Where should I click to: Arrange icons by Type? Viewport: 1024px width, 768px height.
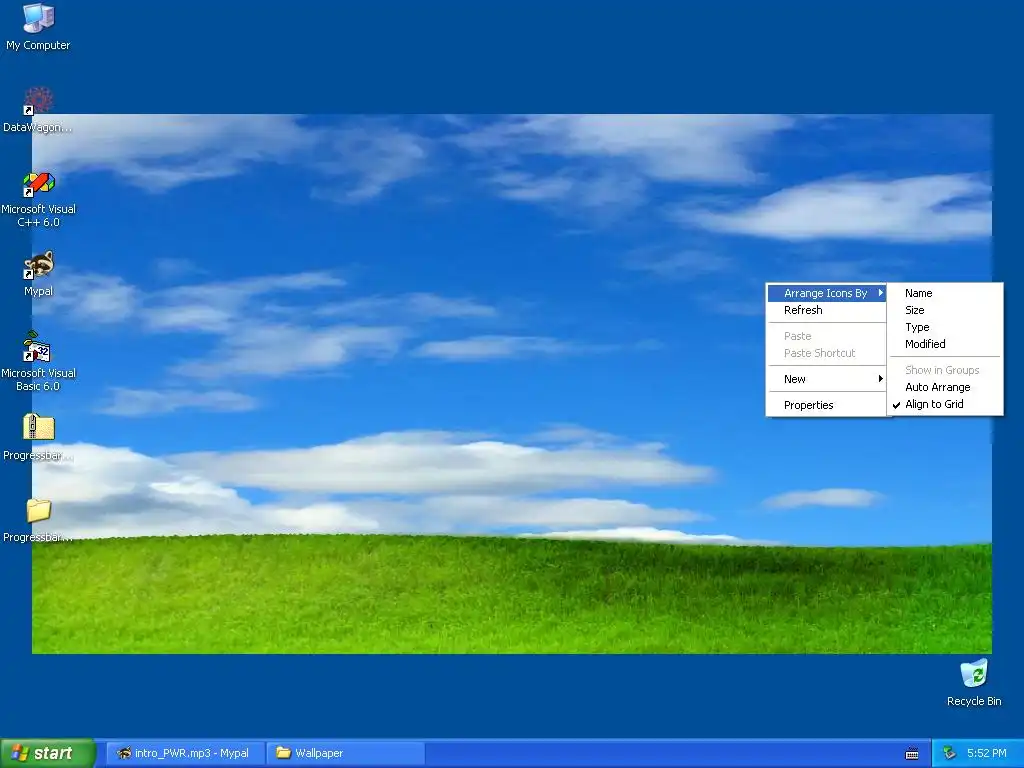point(946,327)
